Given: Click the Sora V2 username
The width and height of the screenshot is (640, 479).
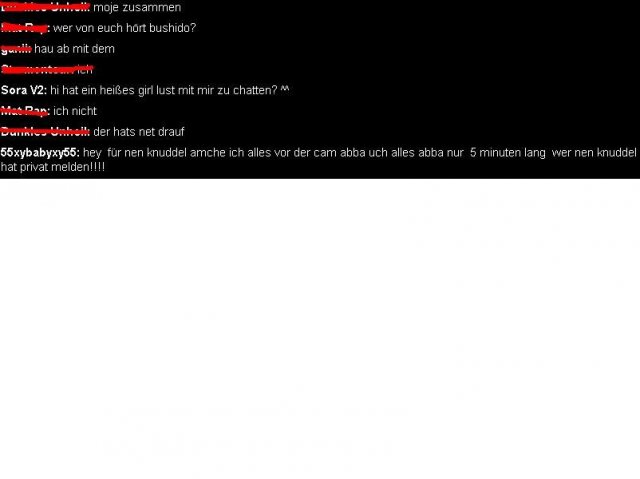Looking at the screenshot, I should pos(24,90).
